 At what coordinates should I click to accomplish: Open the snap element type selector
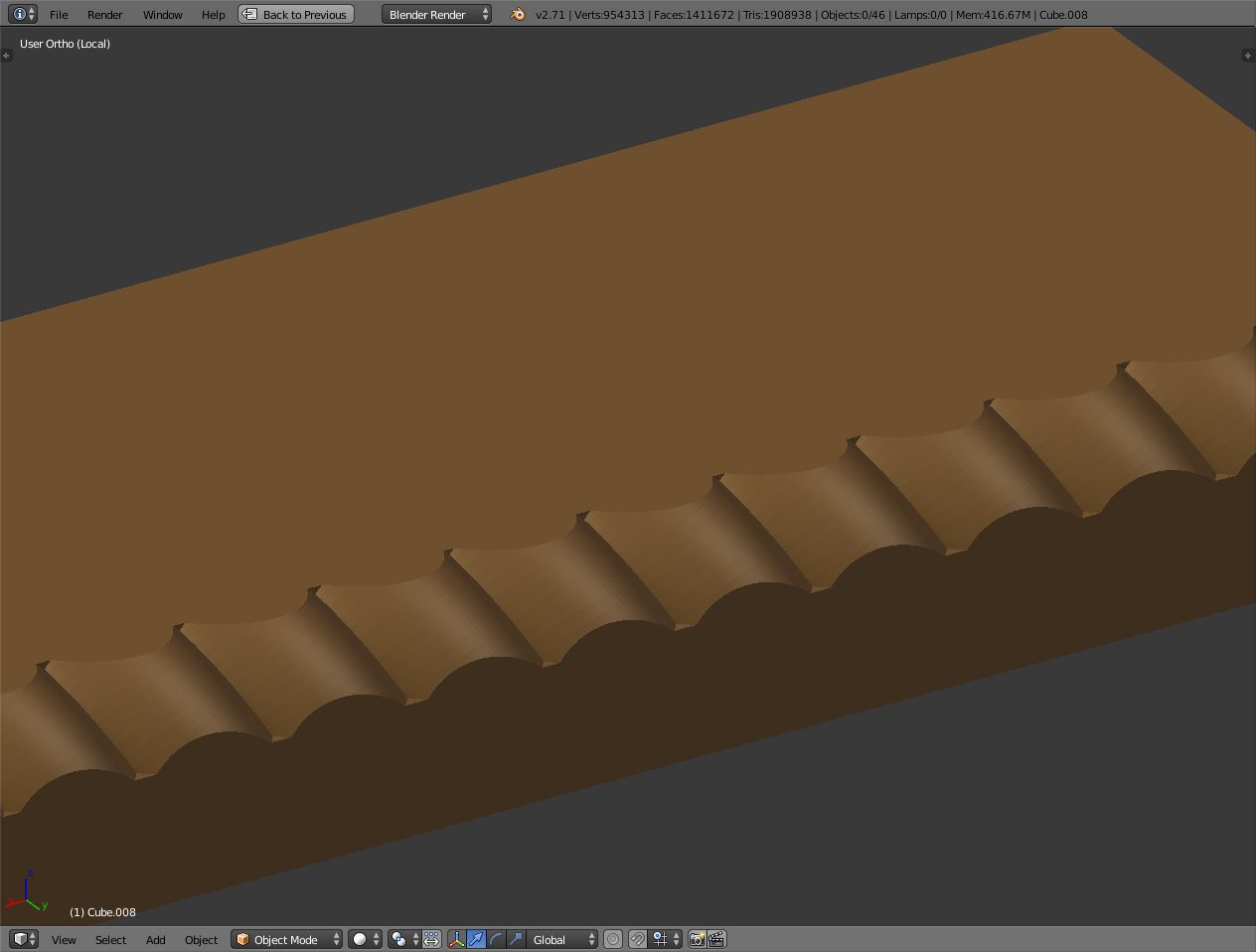[666, 939]
